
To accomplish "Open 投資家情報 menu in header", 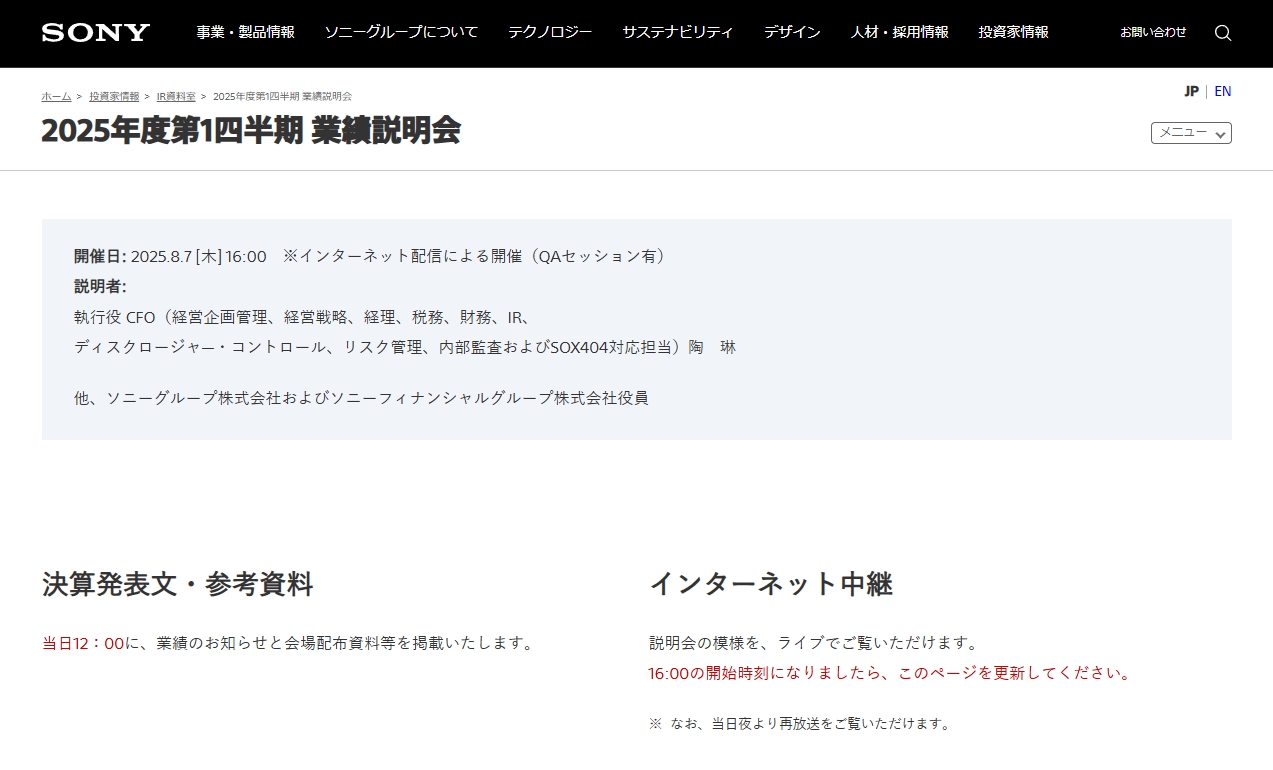I will coord(1014,32).
